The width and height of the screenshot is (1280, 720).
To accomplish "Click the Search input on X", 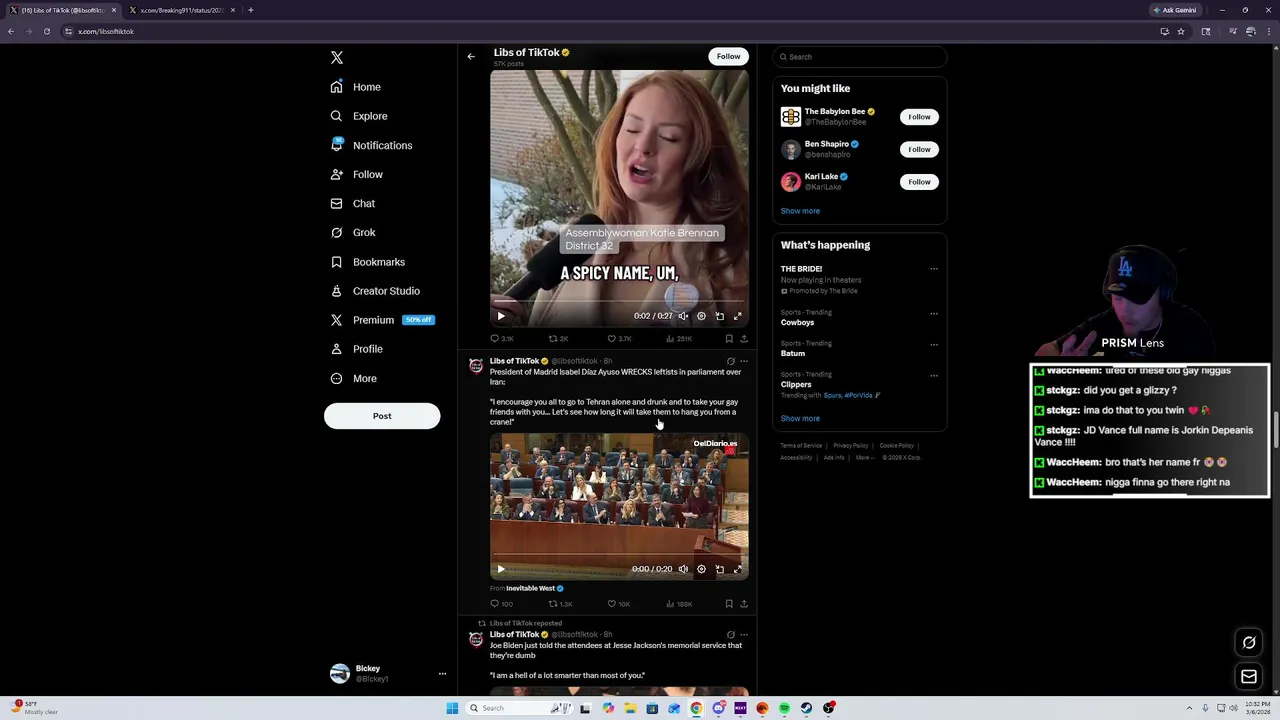I will (860, 57).
